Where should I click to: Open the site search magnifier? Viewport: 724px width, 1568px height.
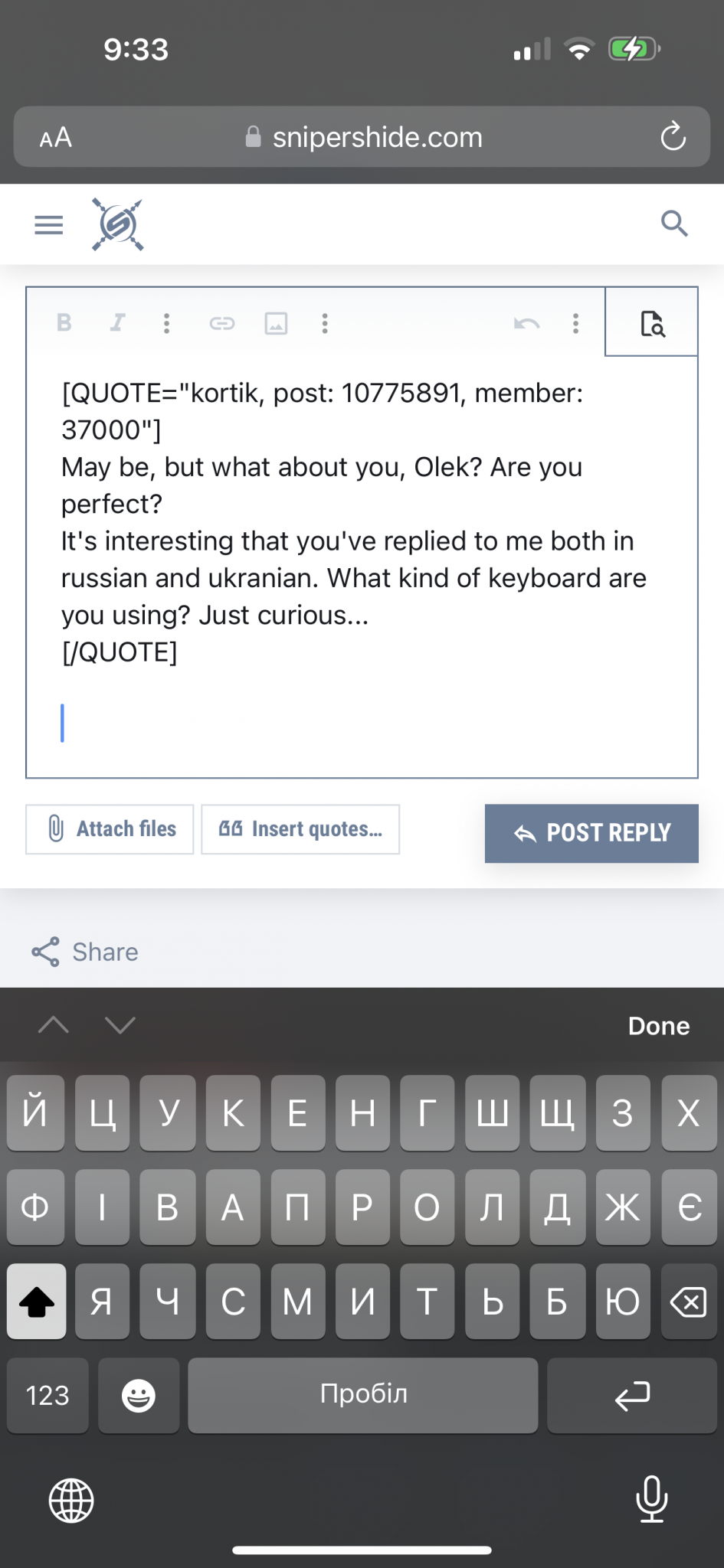(x=674, y=224)
